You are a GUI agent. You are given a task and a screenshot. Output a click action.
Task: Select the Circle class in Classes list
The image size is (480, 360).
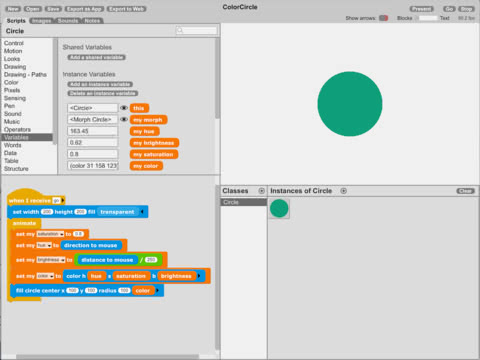pyautogui.click(x=244, y=202)
